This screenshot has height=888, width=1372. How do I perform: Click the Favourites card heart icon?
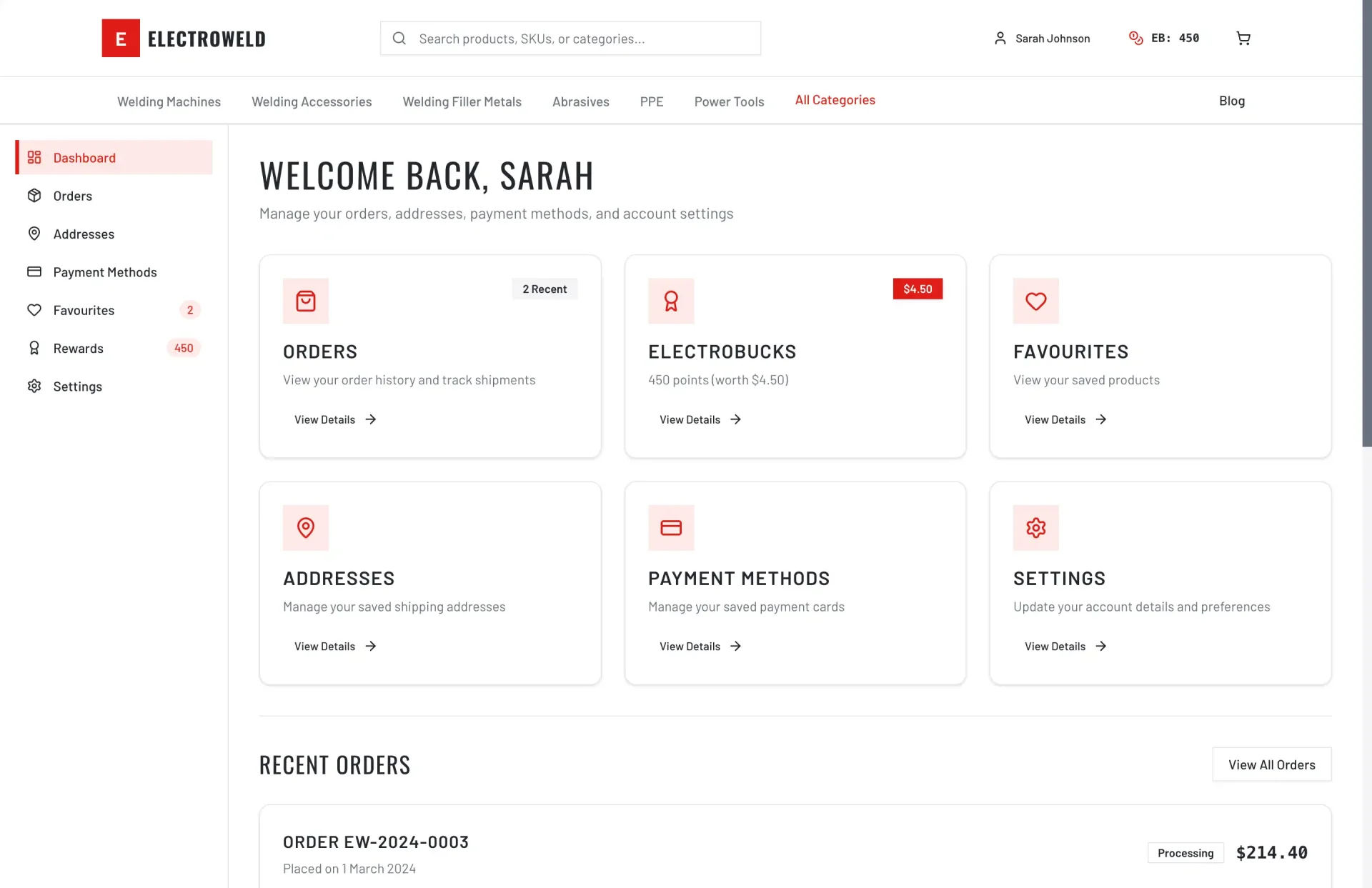pyautogui.click(x=1035, y=301)
